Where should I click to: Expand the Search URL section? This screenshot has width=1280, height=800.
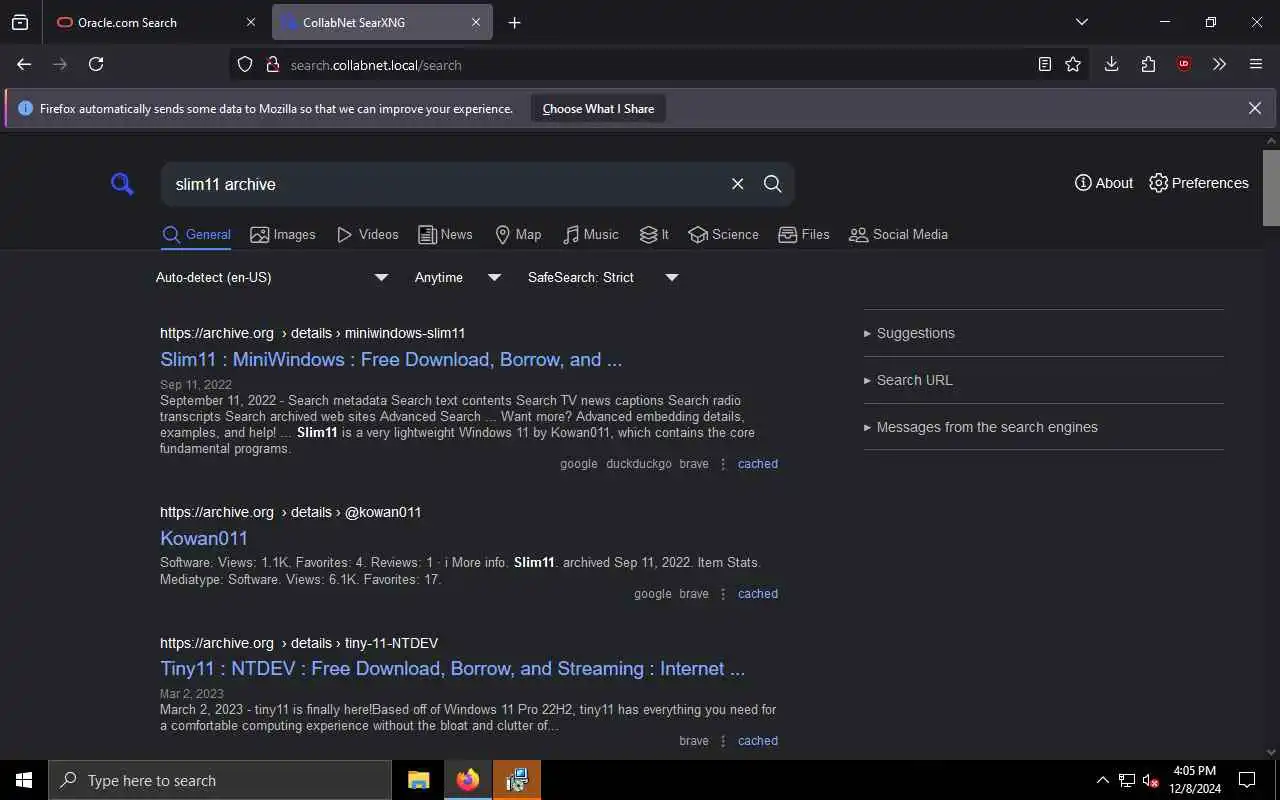click(x=908, y=380)
